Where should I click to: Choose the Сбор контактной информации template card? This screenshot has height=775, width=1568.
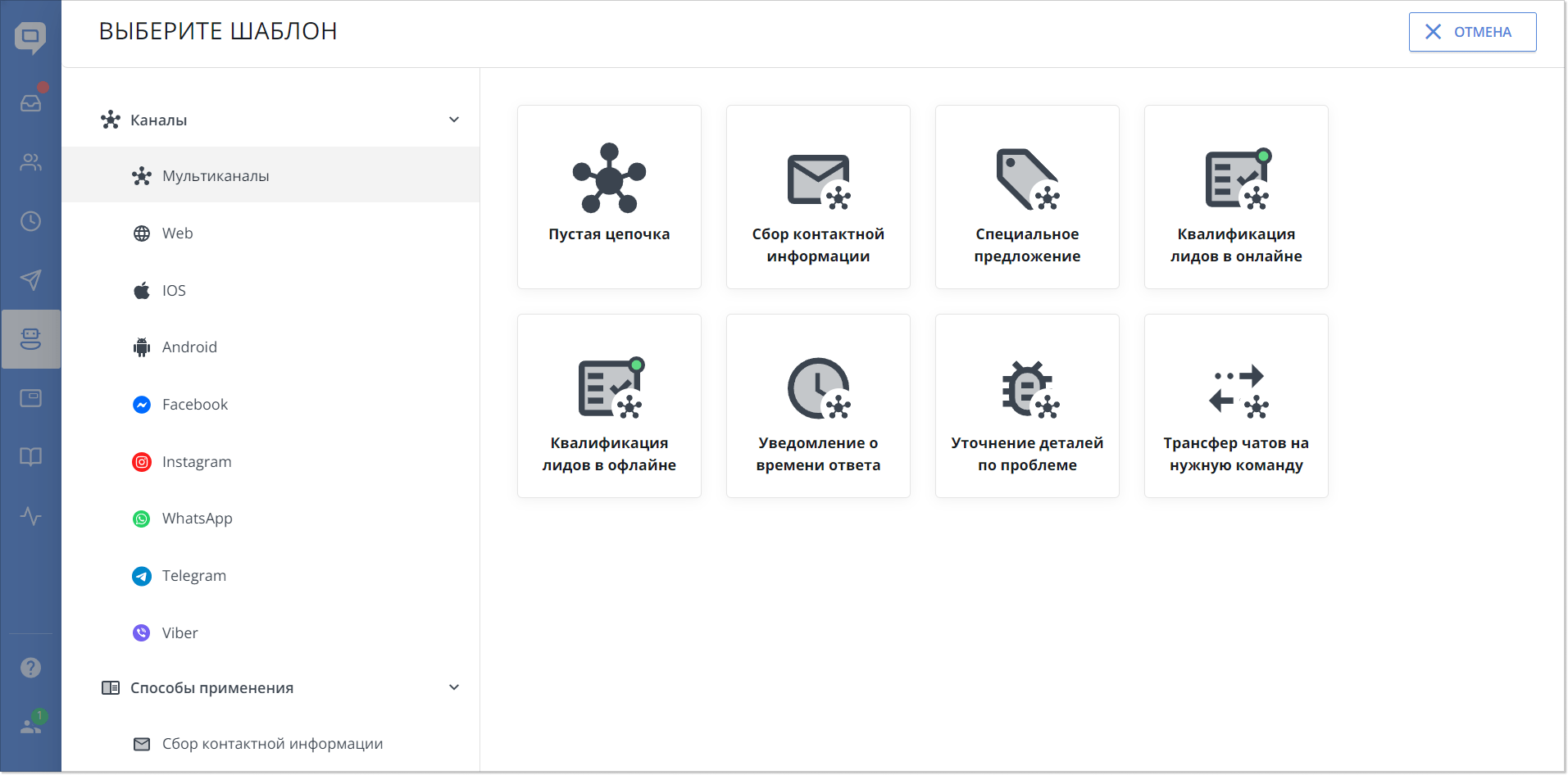pyautogui.click(x=818, y=197)
